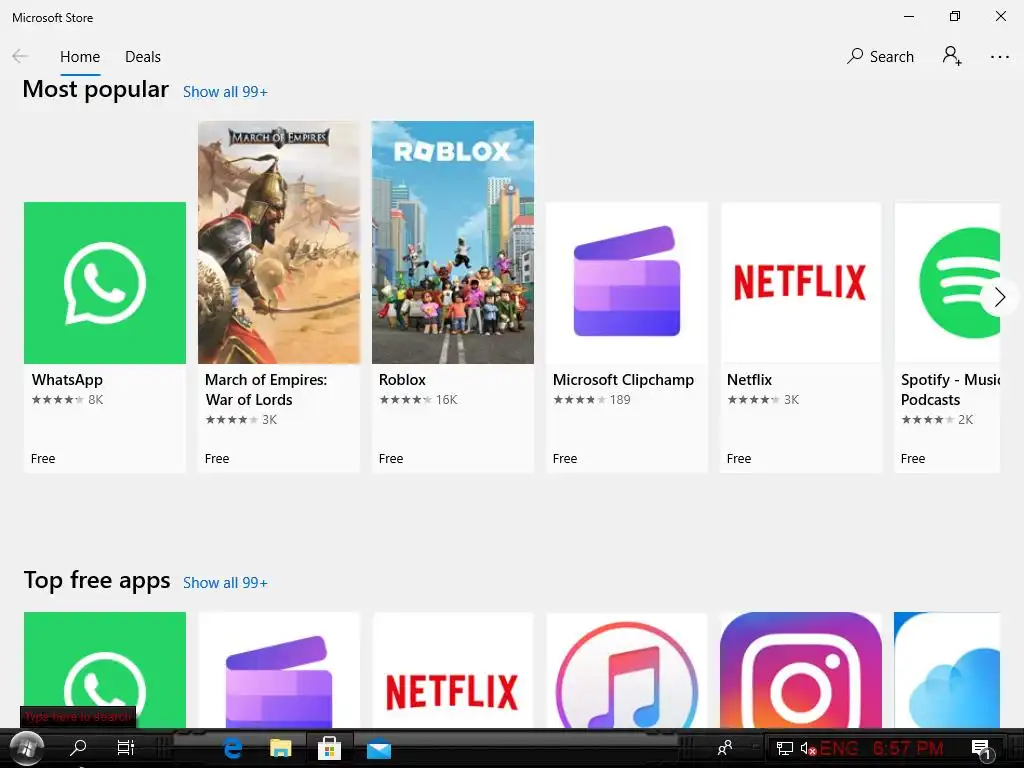The image size is (1024, 768).
Task: Open Clipchamp icon in Top free apps
Action: (x=279, y=669)
